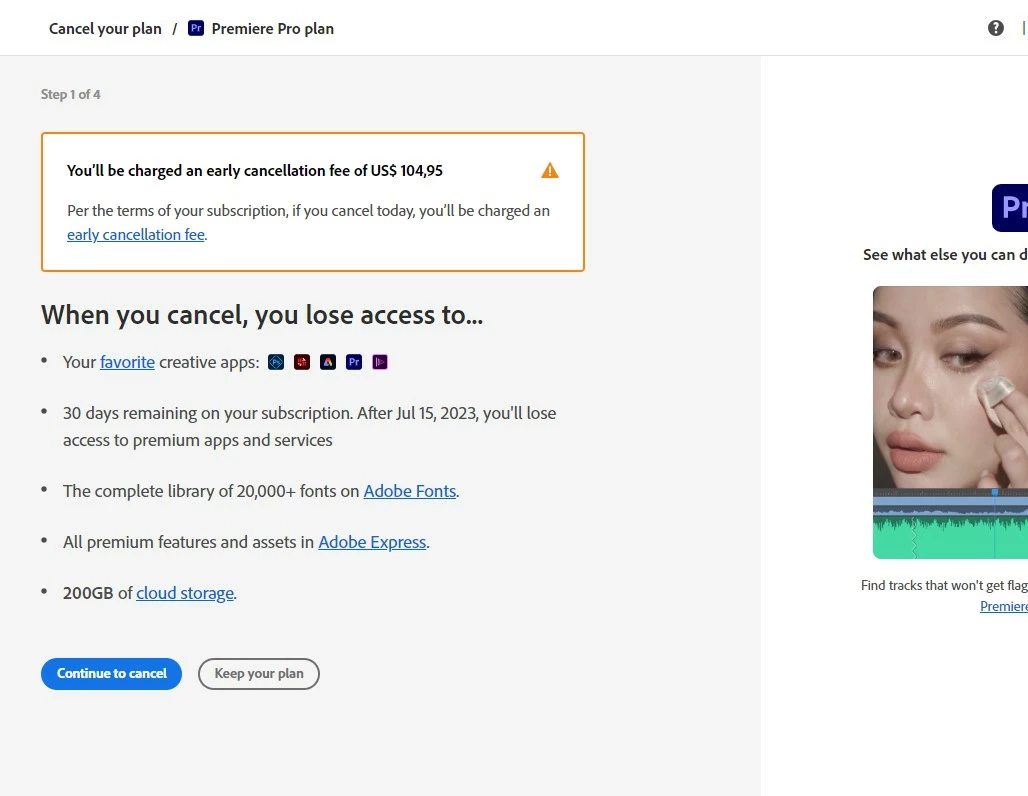This screenshot has width=1028, height=796.
Task: Click 'All premium features and assets in' text
Action: 188,542
